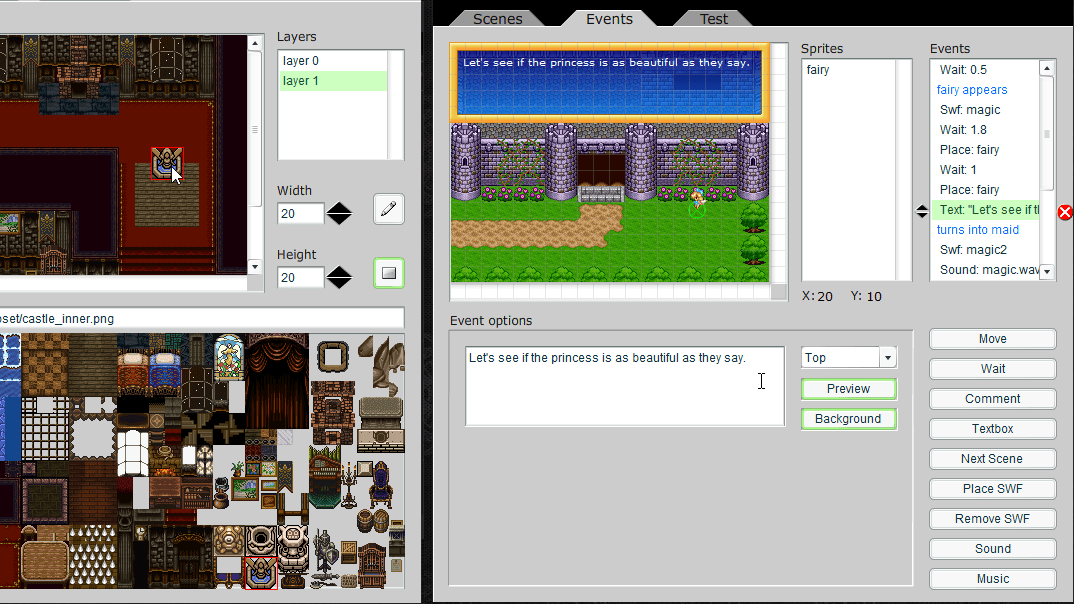This screenshot has height=604, width=1074.
Task: Toggle the Background button
Action: pos(848,419)
